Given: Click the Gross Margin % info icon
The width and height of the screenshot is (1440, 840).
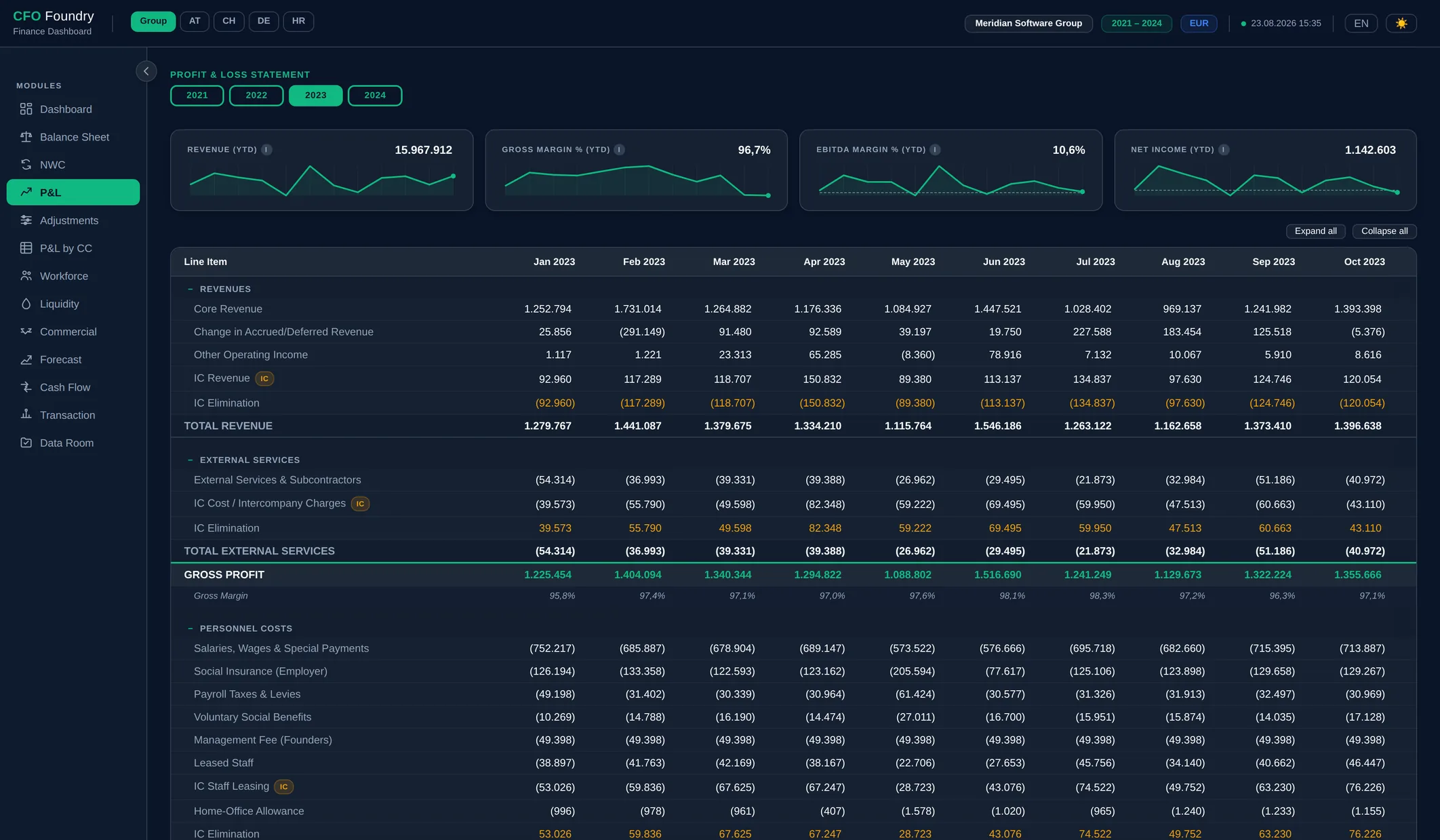Looking at the screenshot, I should 620,150.
